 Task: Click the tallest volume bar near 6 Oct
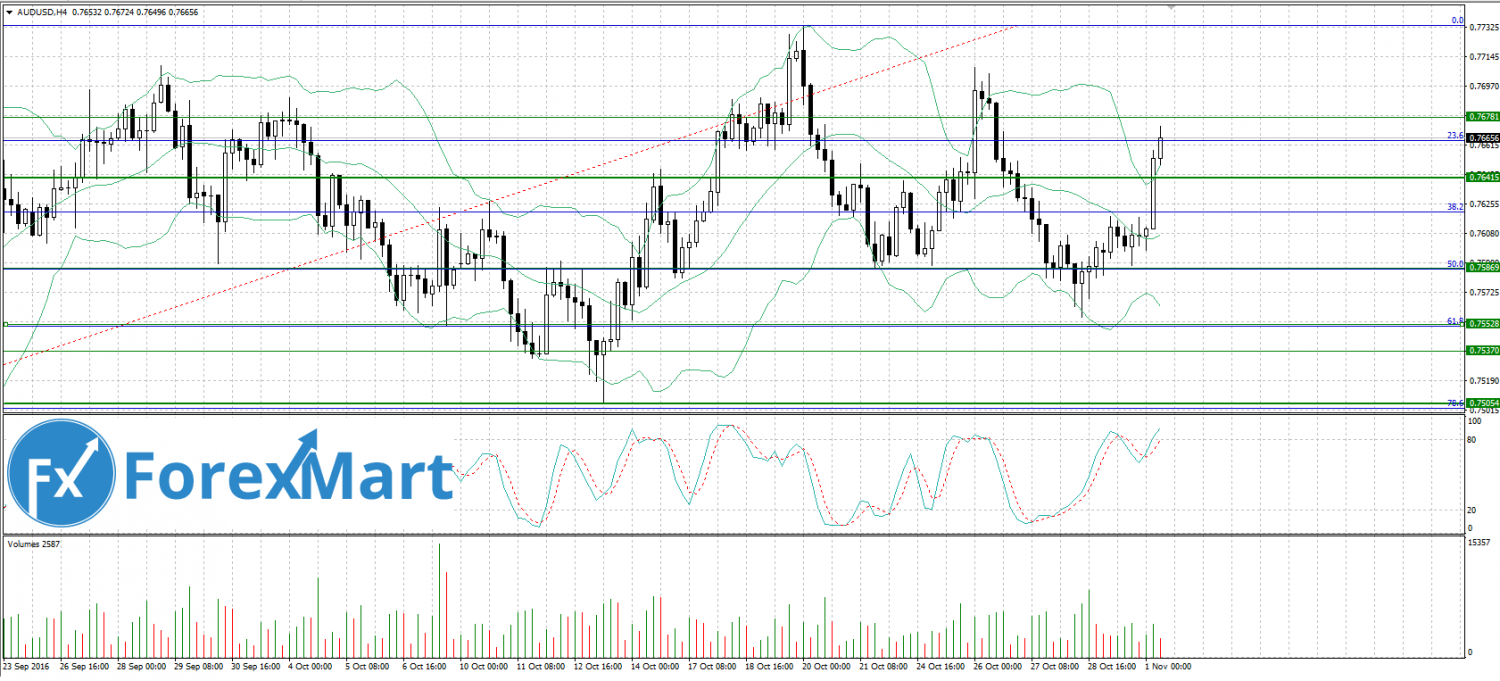[439, 599]
